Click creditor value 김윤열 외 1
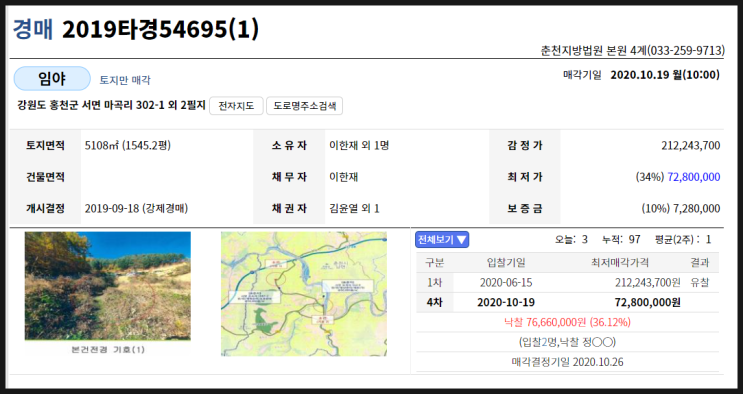Viewport: 743px width, 394px height. pyautogui.click(x=354, y=208)
